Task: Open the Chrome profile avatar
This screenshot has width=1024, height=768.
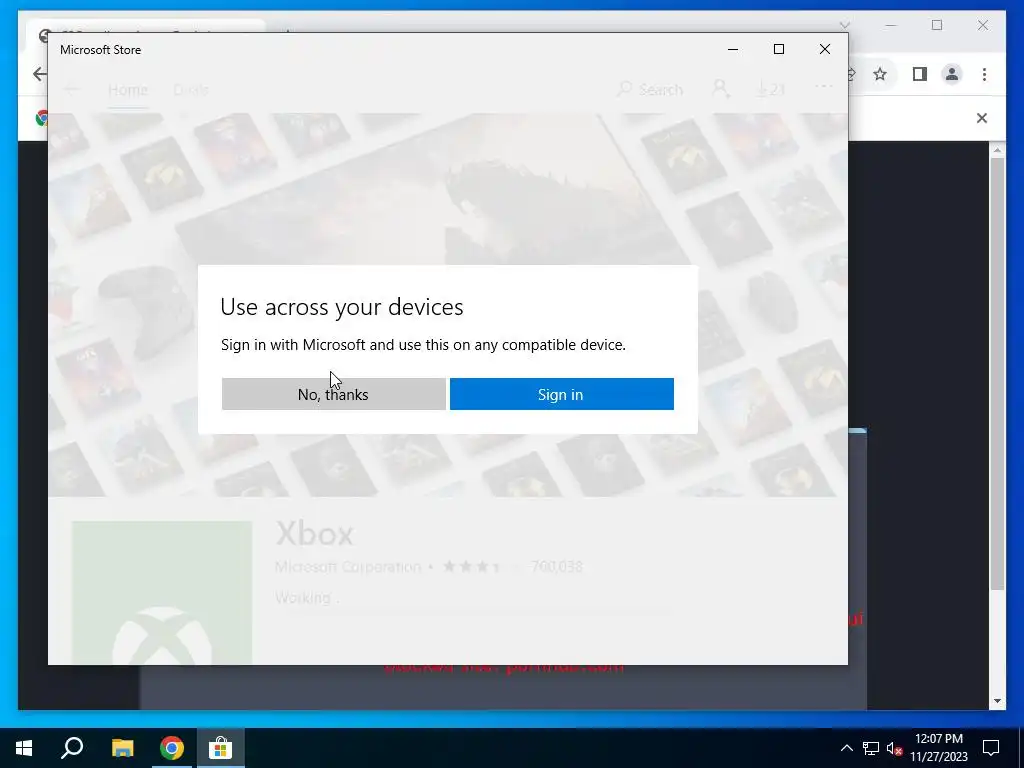Action: pos(952,74)
